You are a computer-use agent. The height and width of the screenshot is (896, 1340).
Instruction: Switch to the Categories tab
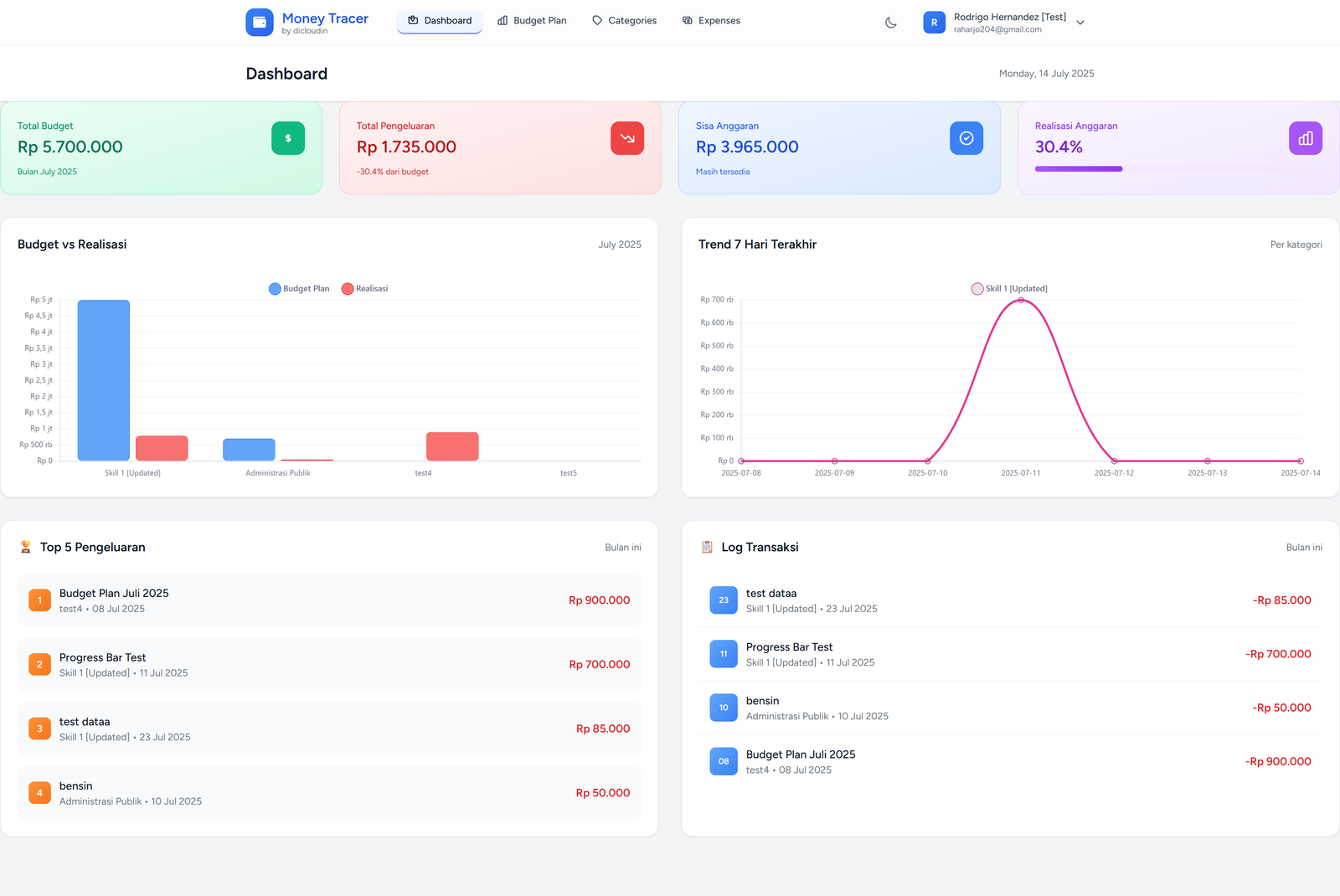click(x=624, y=21)
